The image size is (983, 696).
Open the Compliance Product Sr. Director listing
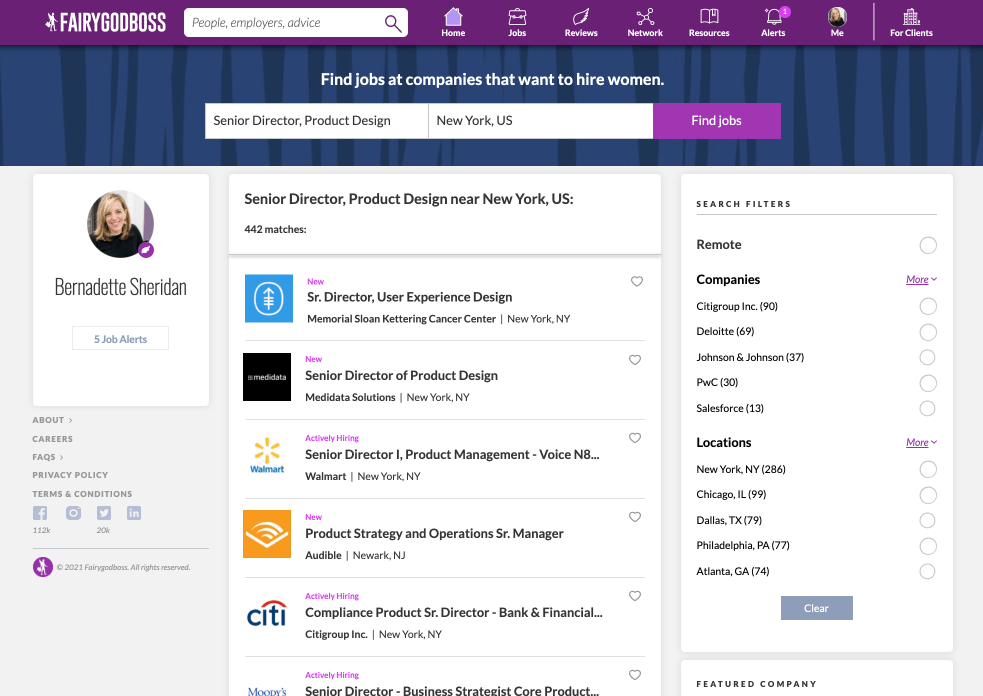(x=454, y=613)
